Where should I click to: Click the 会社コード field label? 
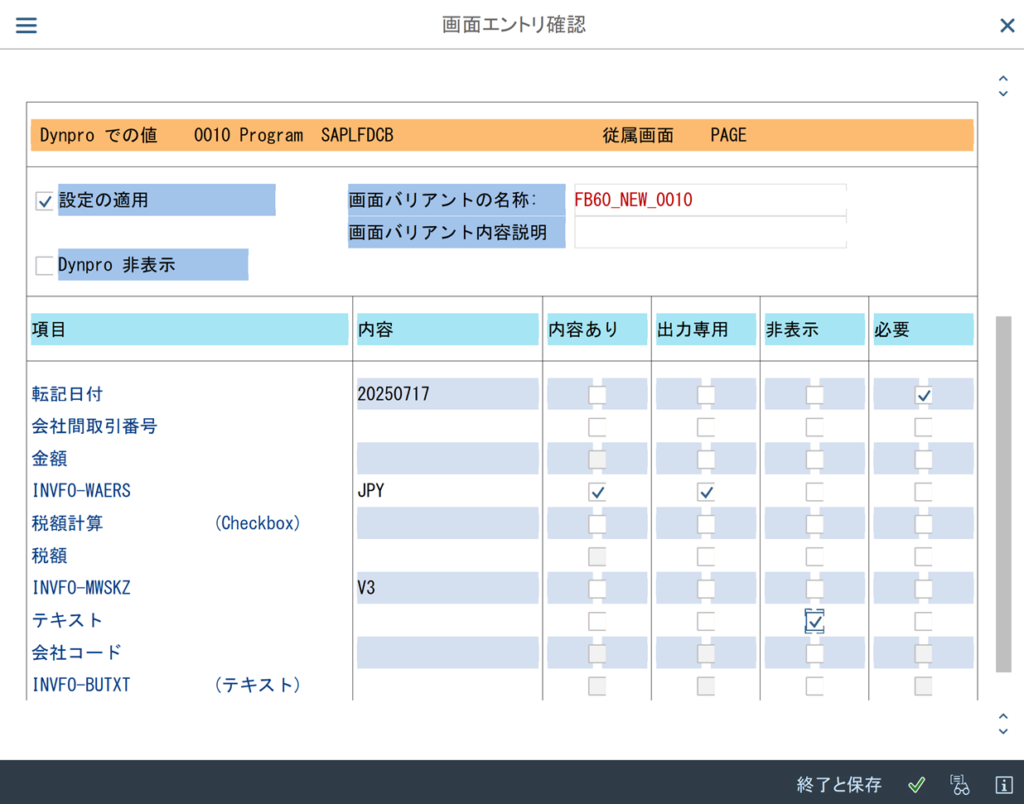pos(76,652)
